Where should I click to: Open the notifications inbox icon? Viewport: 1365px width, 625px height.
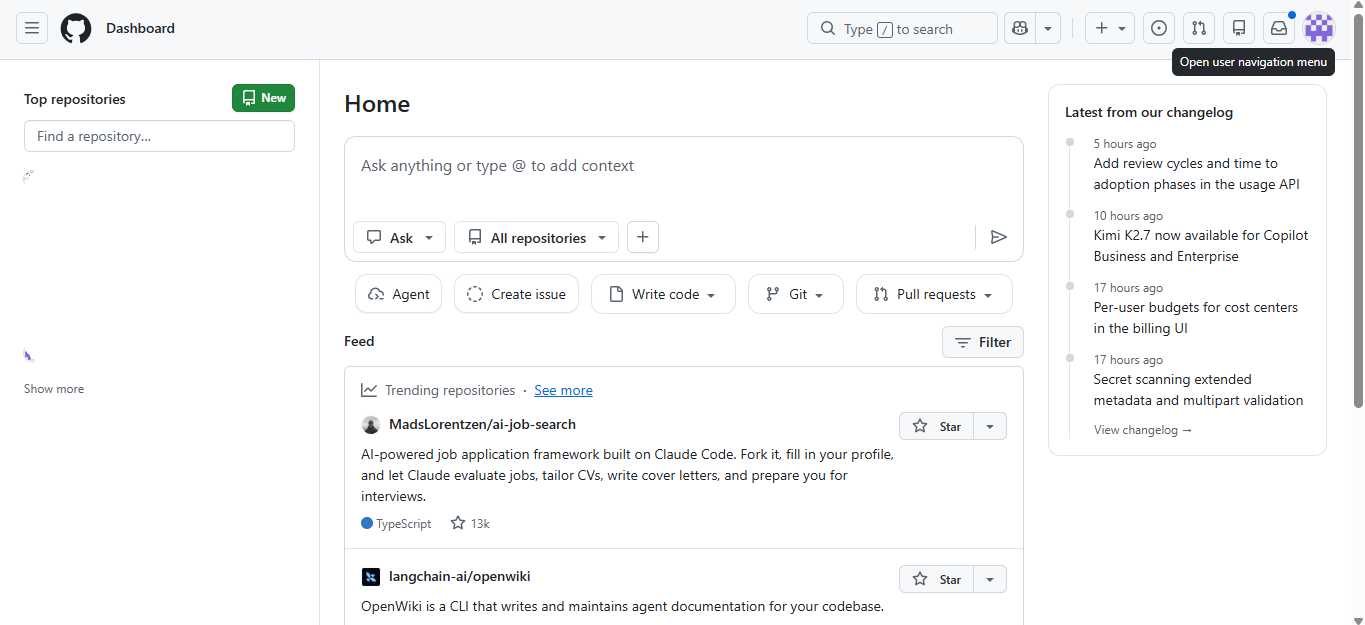pos(1279,28)
